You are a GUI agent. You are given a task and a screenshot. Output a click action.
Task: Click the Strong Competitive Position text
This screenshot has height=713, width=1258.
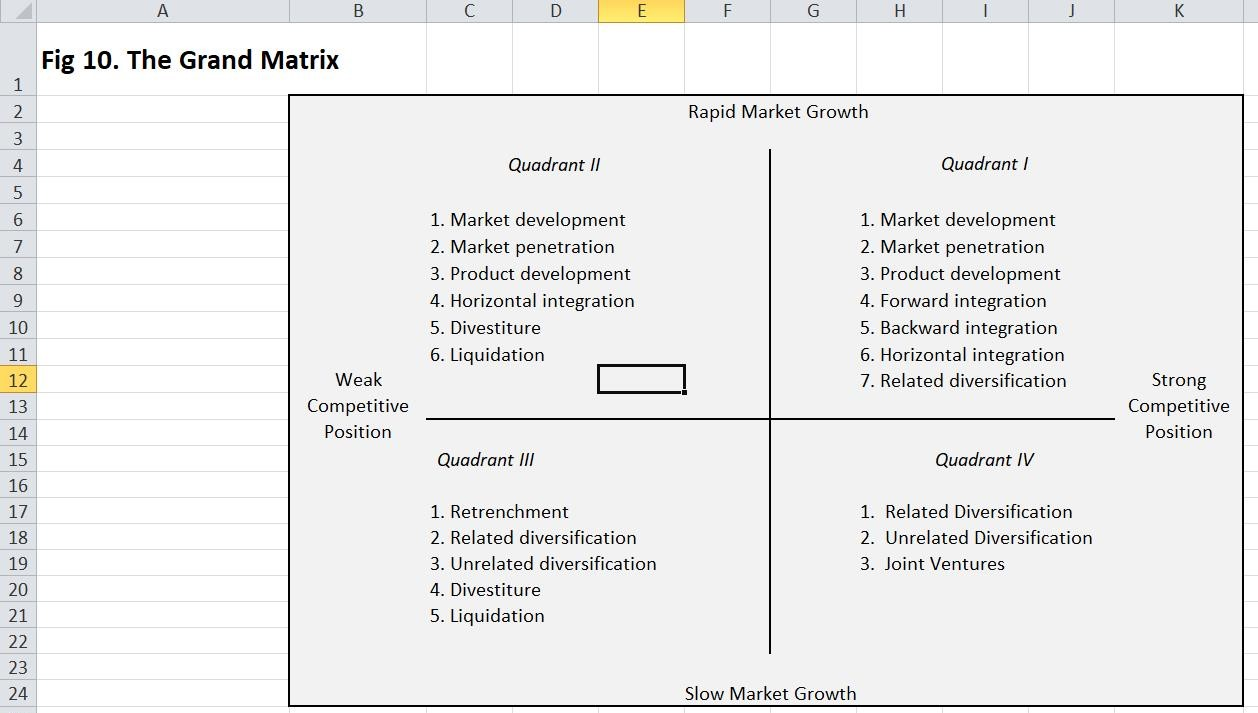click(x=1178, y=405)
